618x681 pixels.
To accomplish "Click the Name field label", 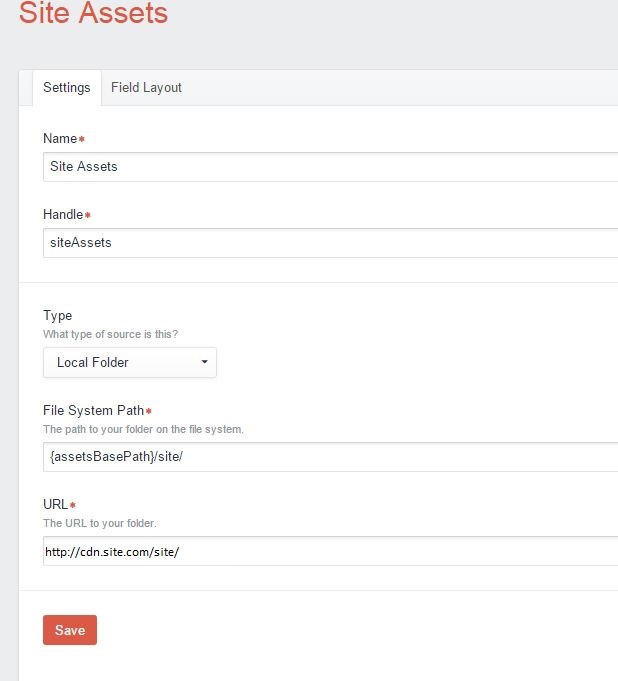I will [x=60, y=138].
